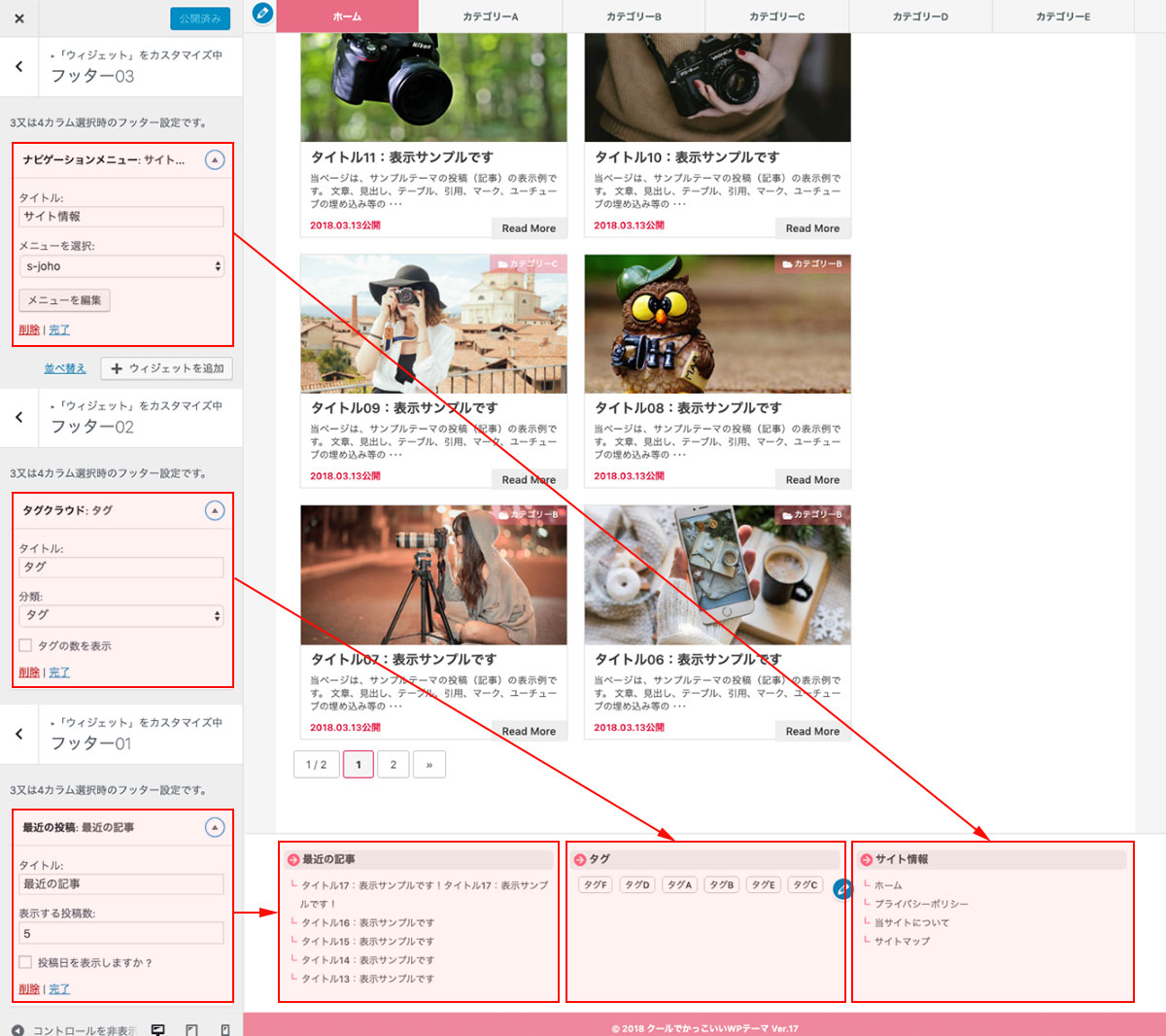1166x1036 pixels.
Task: Select the カテゴリーA navigation tab
Action: 491,17
